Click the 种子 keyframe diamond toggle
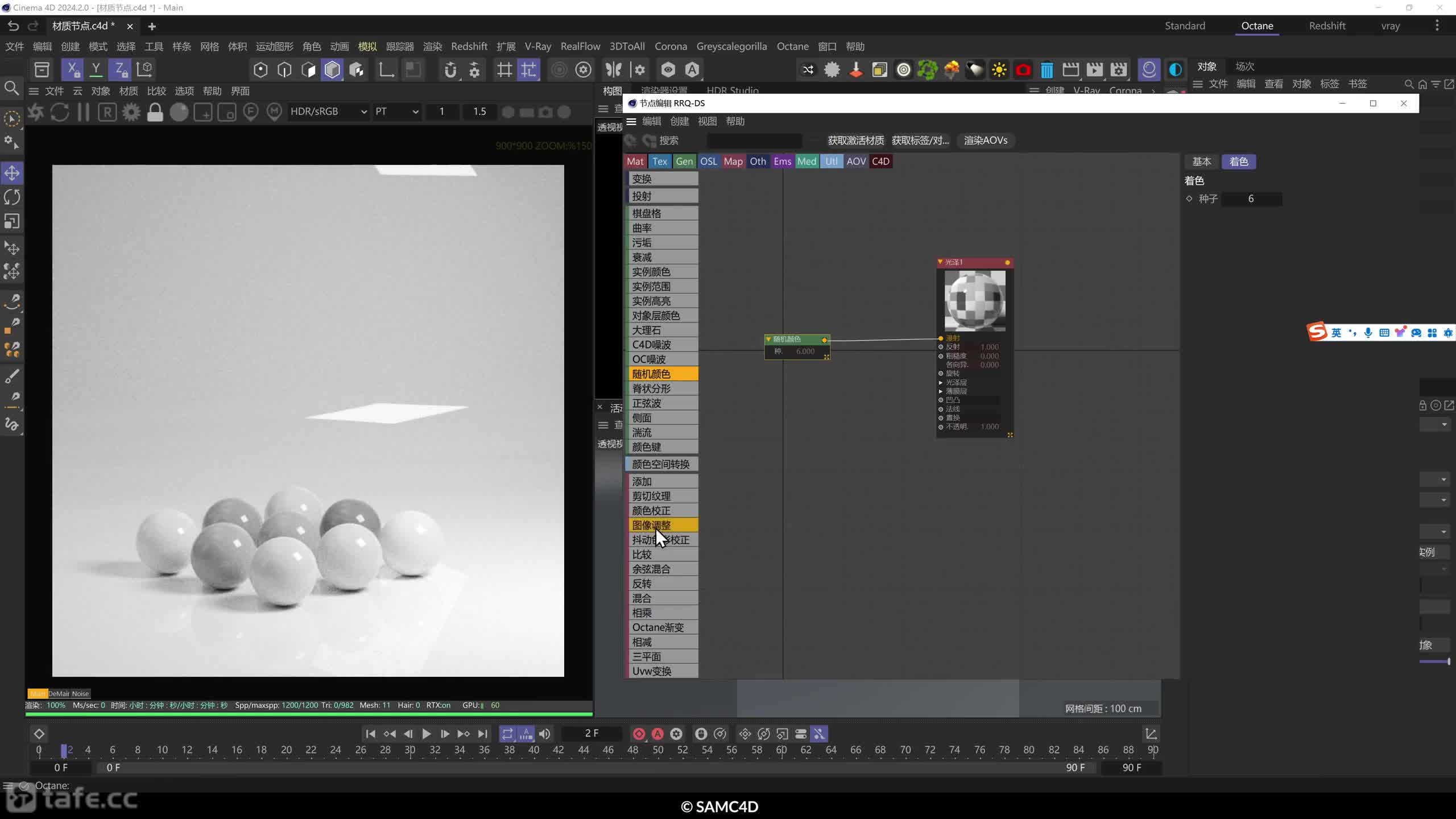Viewport: 1456px width, 819px height. pos(1189,198)
